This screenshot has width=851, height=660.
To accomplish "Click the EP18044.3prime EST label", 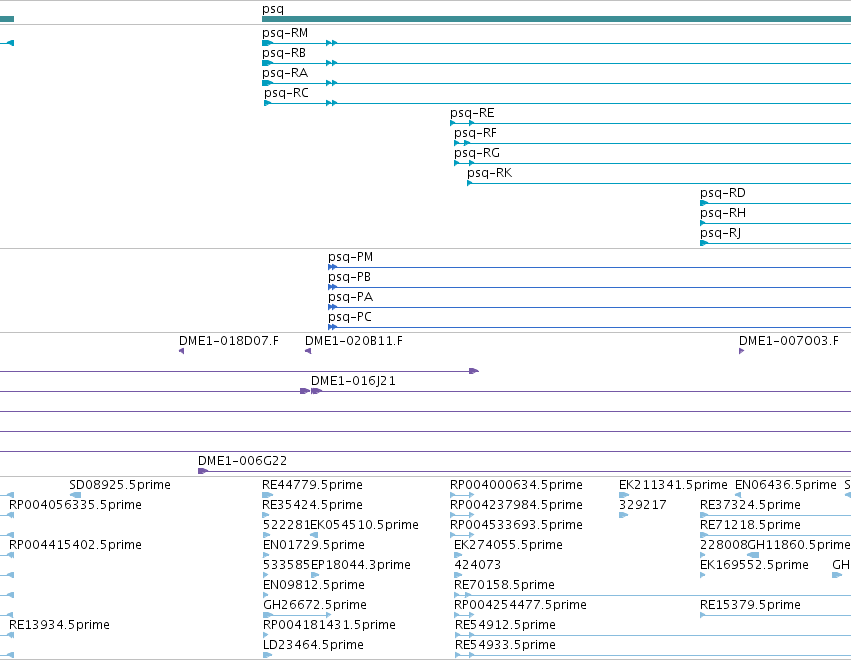I will 360,565.
